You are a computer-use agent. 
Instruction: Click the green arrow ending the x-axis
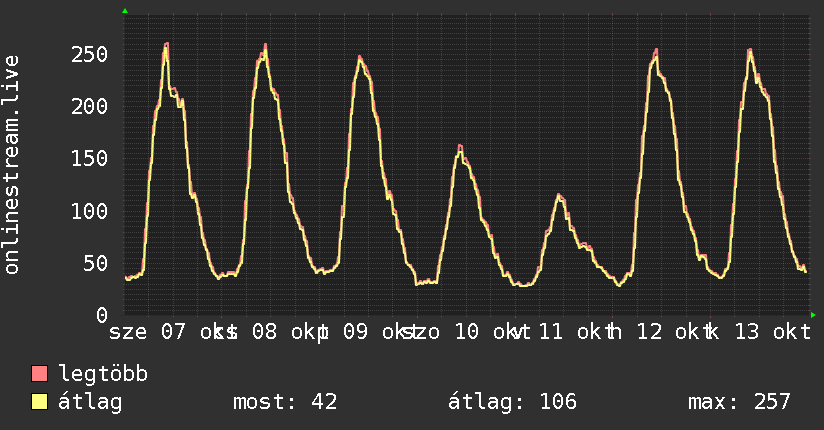(x=813, y=315)
